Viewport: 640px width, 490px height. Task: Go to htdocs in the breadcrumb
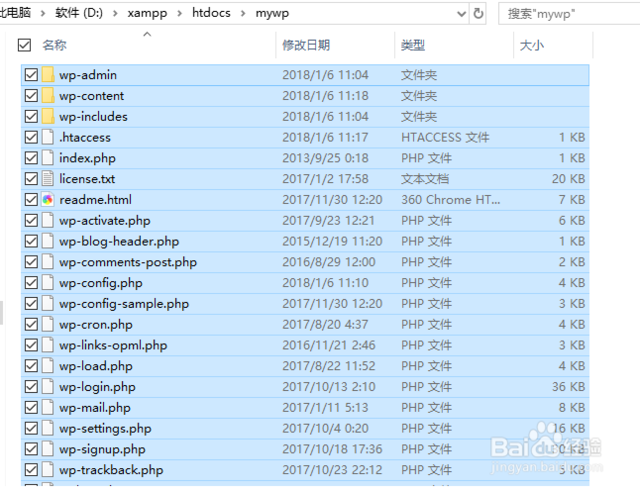coord(211,13)
